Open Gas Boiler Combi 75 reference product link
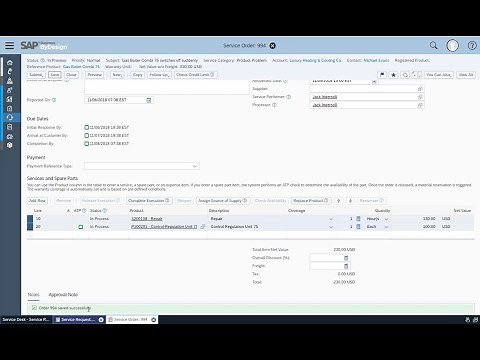The width and height of the screenshot is (480, 360). point(81,67)
